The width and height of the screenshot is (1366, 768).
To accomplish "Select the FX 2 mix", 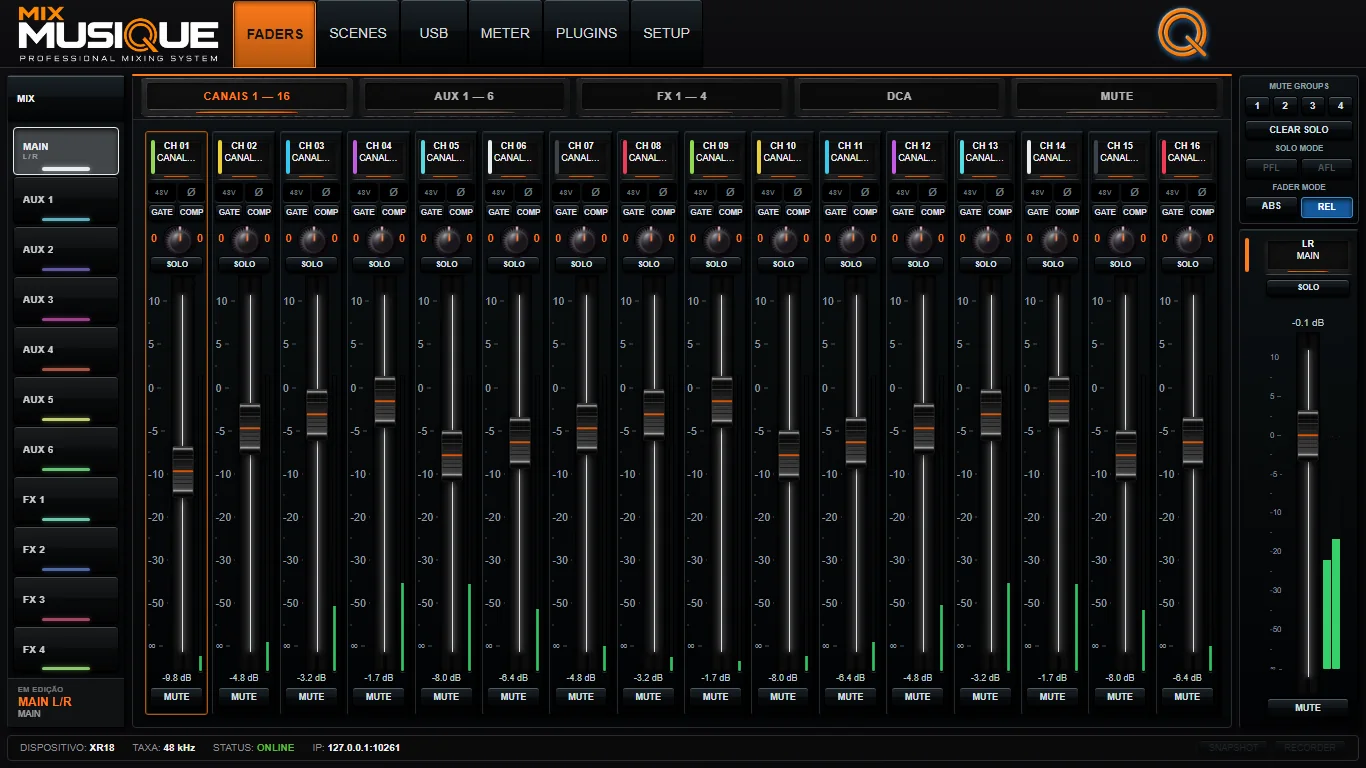I will [66, 551].
